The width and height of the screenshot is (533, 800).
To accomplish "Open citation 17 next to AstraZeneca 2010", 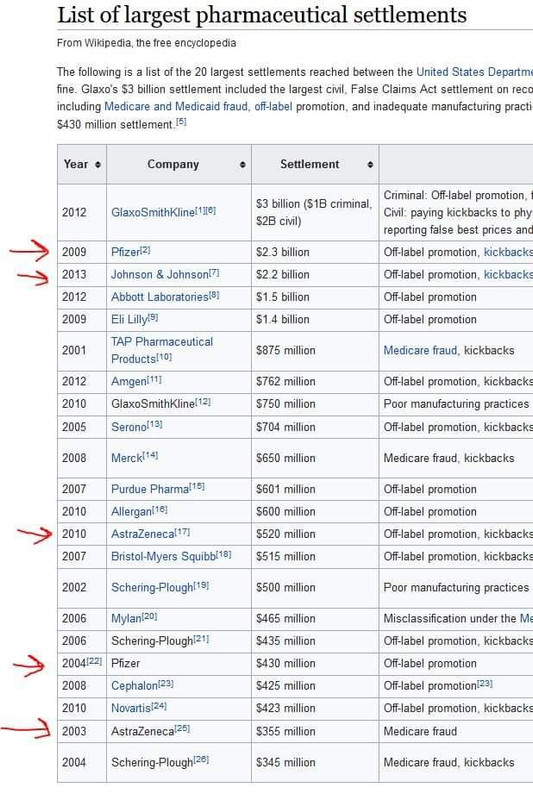I will point(182,532).
